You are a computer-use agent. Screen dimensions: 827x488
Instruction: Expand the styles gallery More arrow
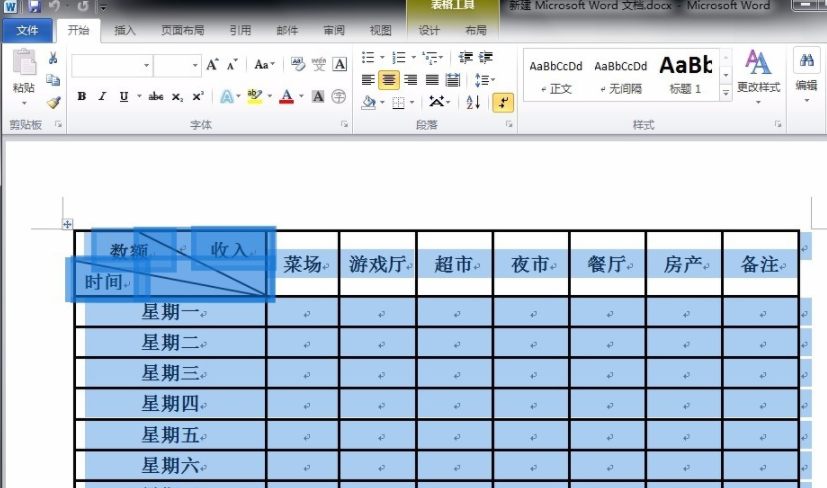point(726,93)
